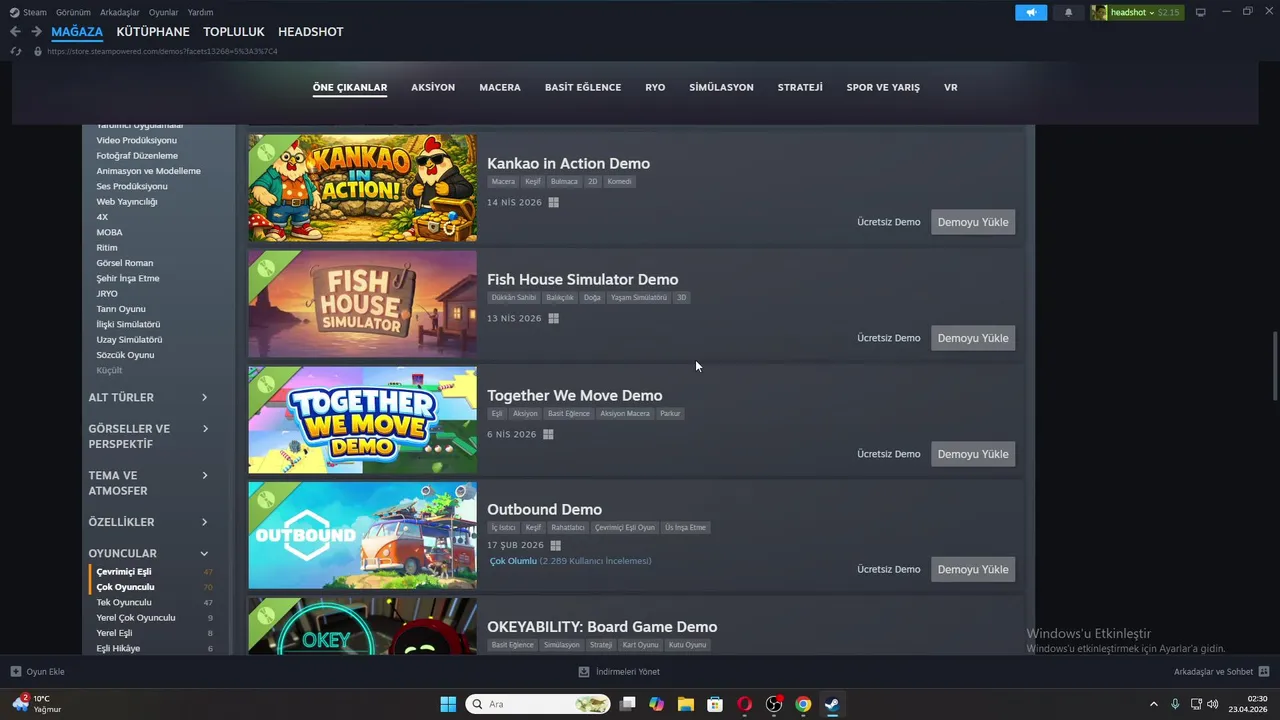The image size is (1280, 720).
Task: Collapse the OYUNCULAR section
Action: click(x=148, y=553)
